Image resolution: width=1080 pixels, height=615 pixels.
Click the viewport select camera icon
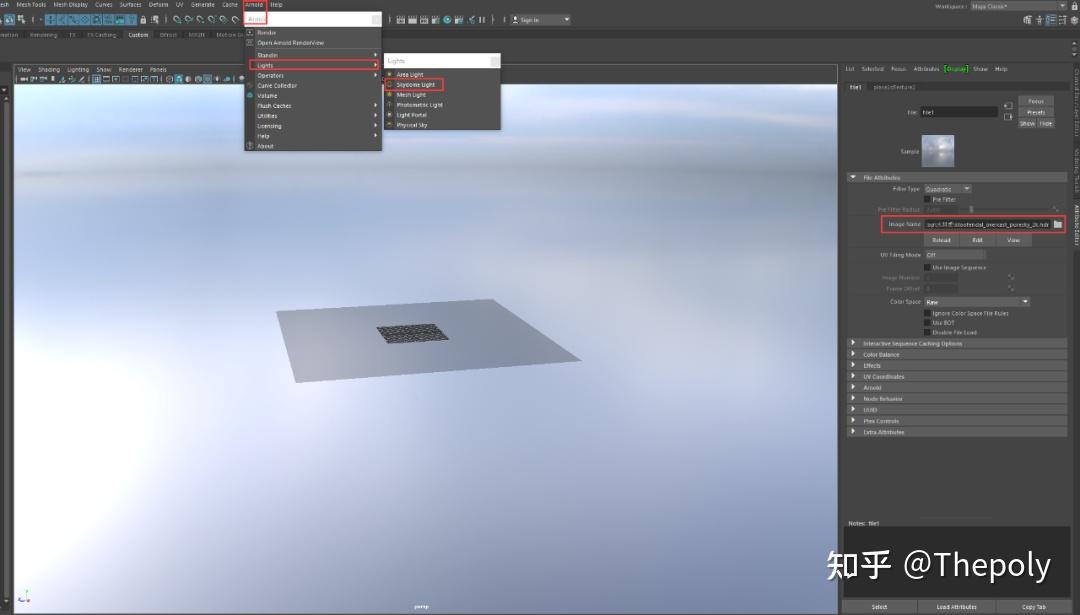point(23,79)
